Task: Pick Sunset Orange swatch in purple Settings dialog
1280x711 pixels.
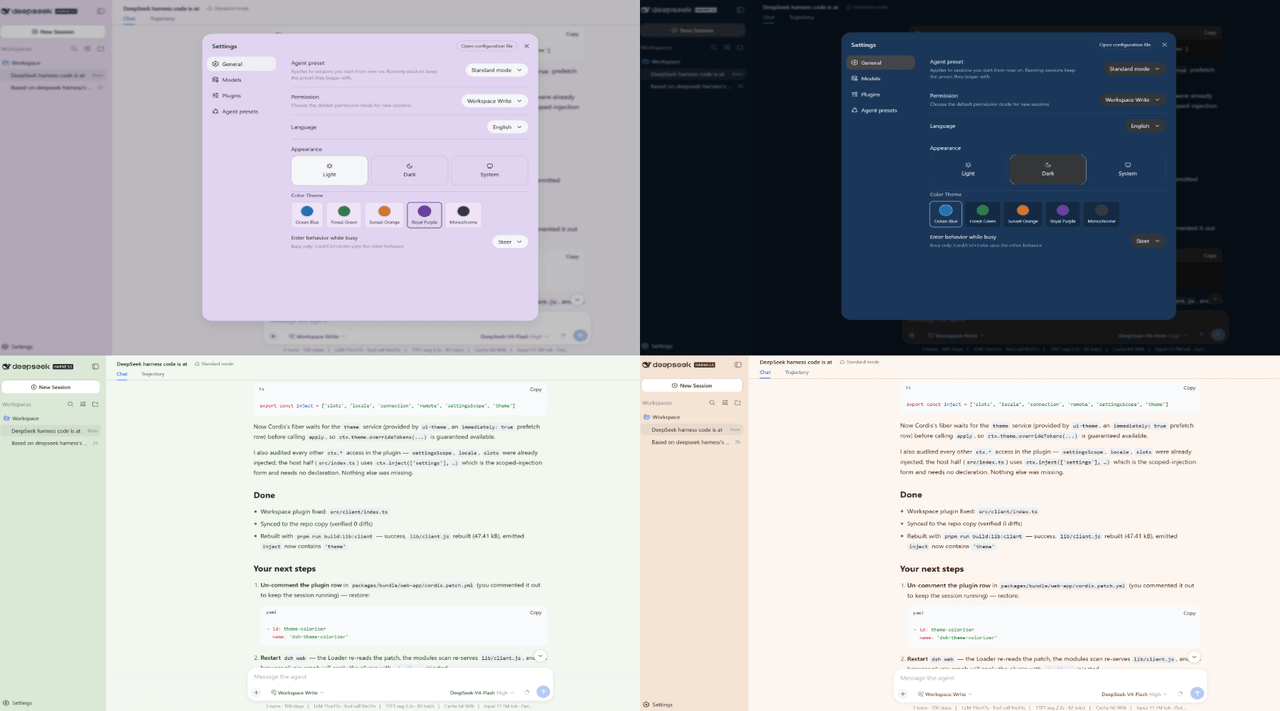Action: (384, 215)
